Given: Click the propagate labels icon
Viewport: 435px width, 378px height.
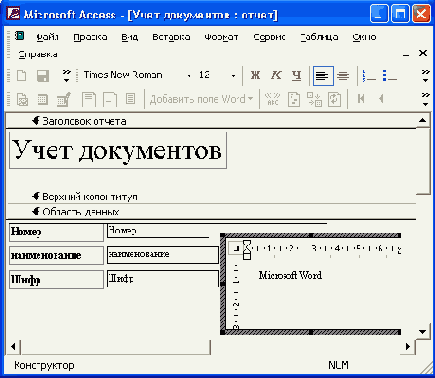Looking at the screenshot, I should coord(335,99).
